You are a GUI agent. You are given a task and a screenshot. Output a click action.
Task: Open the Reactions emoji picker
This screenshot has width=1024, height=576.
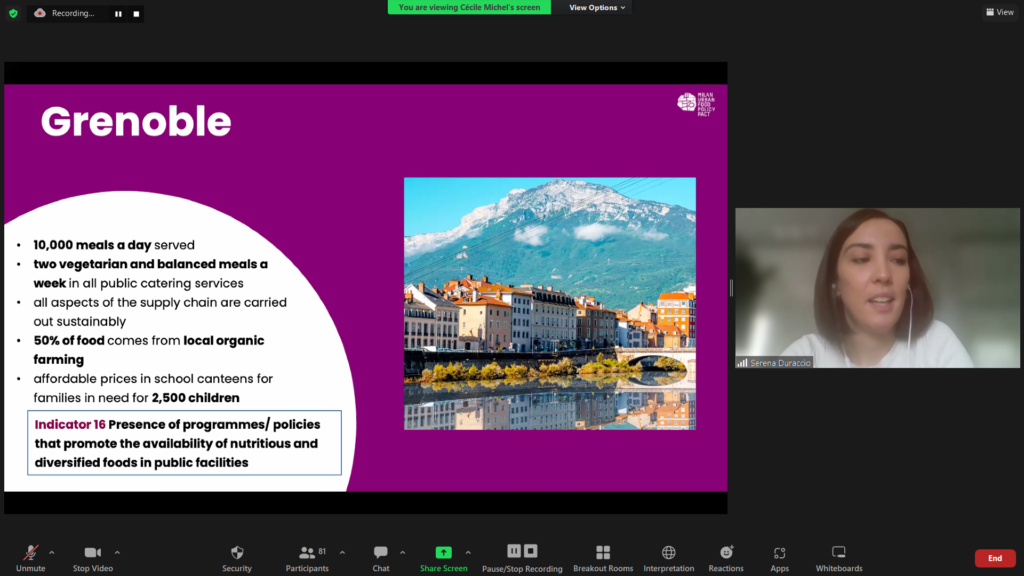(726, 557)
